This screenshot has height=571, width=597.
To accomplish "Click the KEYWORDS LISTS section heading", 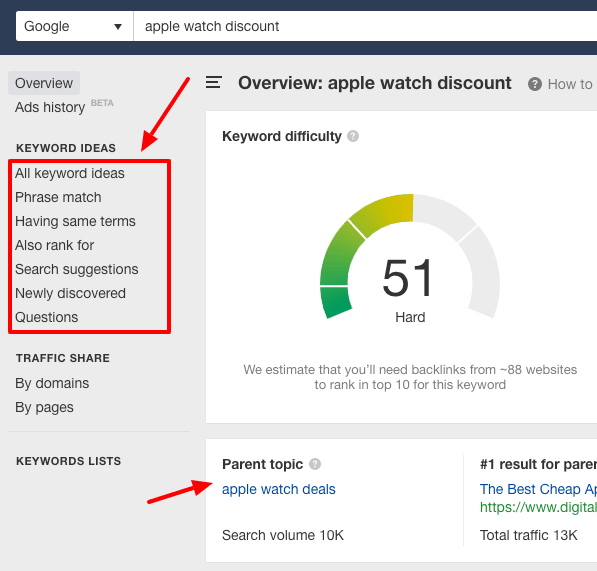I will click(x=69, y=461).
